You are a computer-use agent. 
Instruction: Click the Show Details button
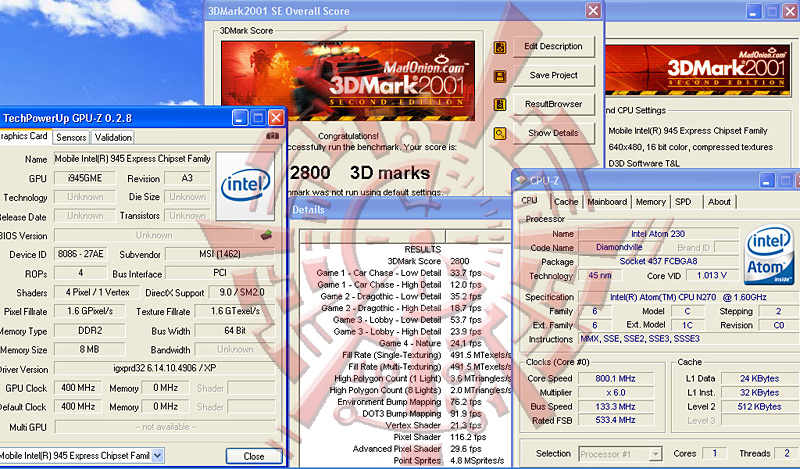tap(554, 133)
